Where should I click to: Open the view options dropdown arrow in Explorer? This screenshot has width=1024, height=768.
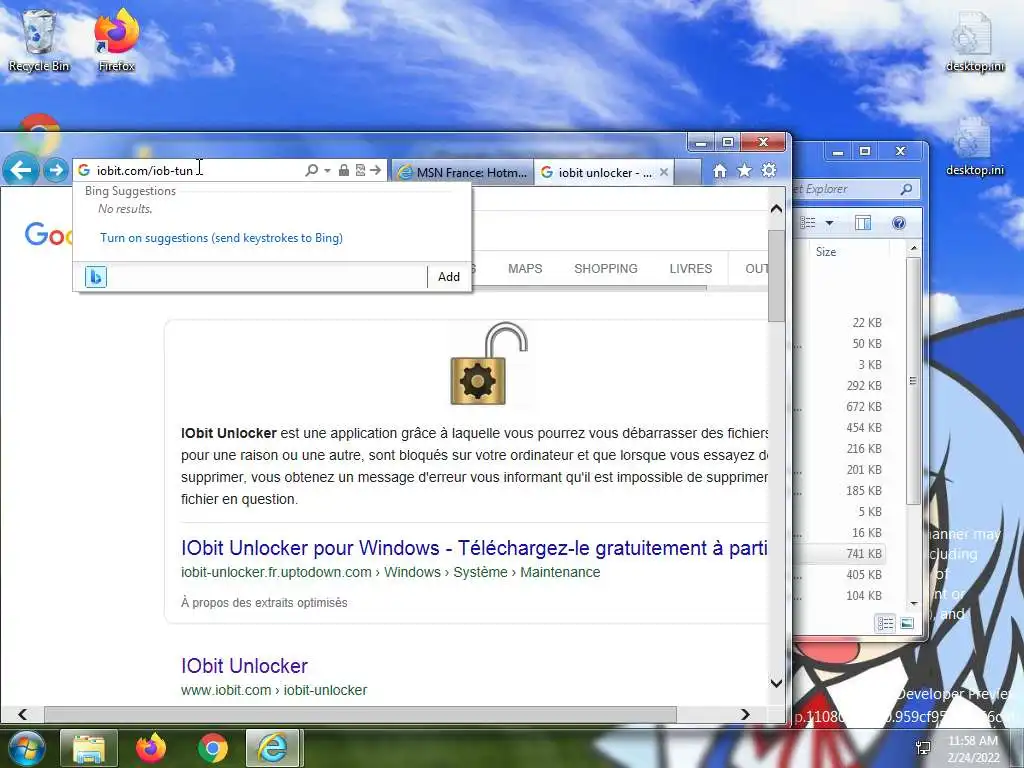(829, 223)
